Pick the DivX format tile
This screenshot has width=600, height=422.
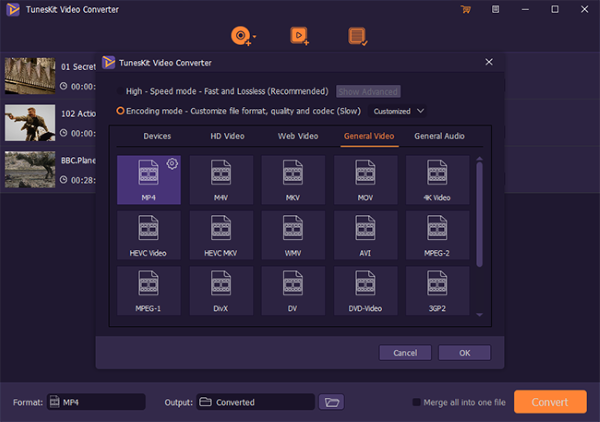(221, 290)
